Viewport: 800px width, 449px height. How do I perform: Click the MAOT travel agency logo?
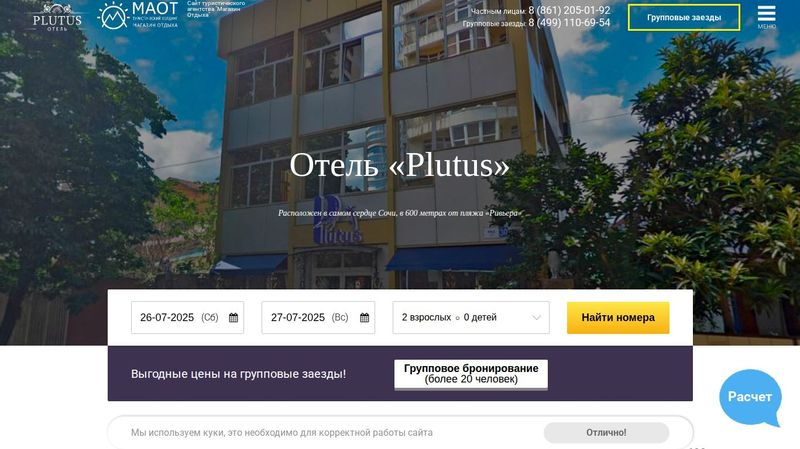(x=138, y=15)
